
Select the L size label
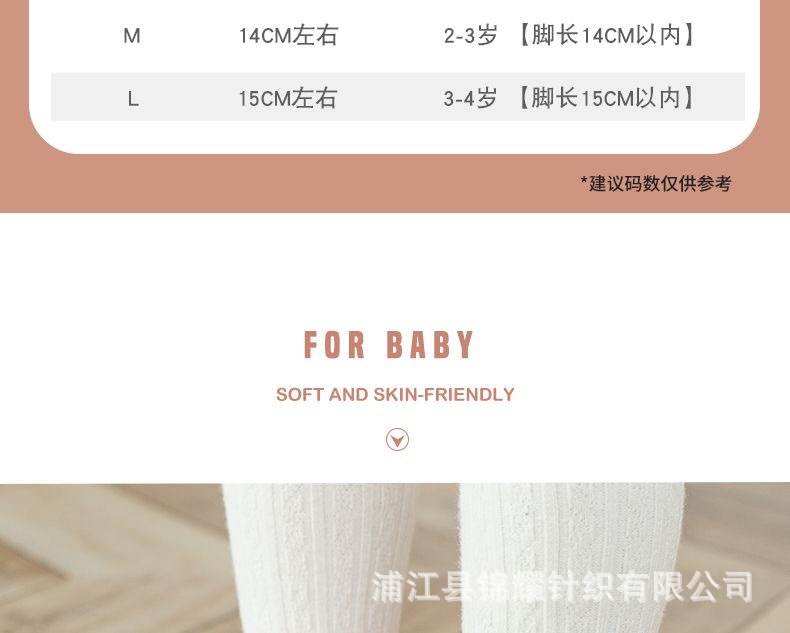(133, 99)
